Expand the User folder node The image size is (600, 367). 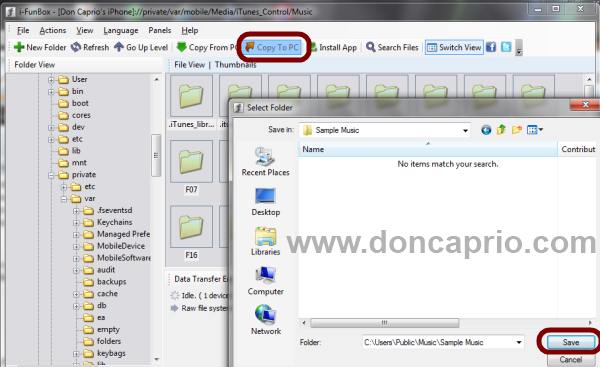[x=51, y=80]
